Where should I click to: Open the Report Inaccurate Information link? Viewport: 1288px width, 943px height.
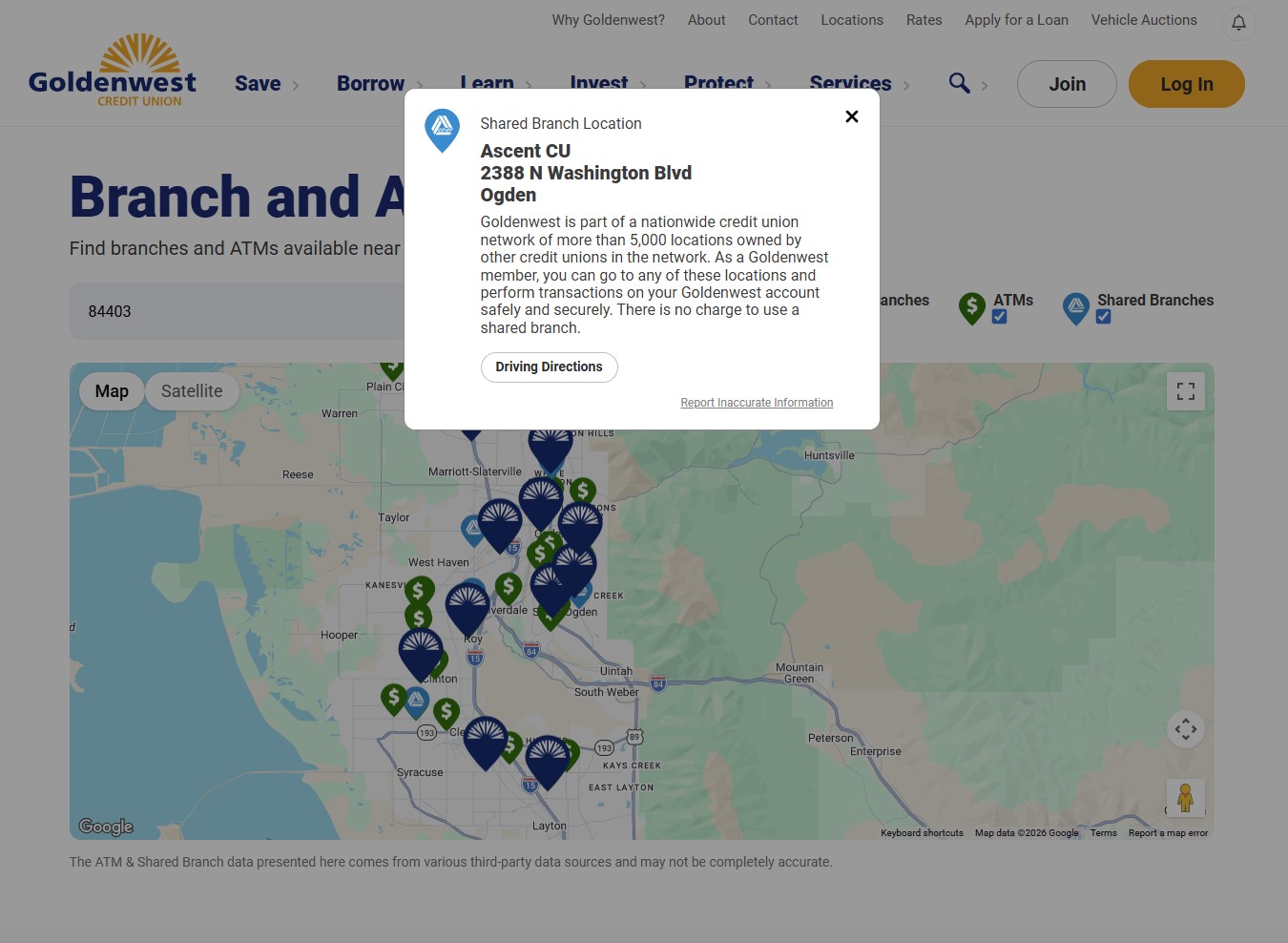pos(757,402)
